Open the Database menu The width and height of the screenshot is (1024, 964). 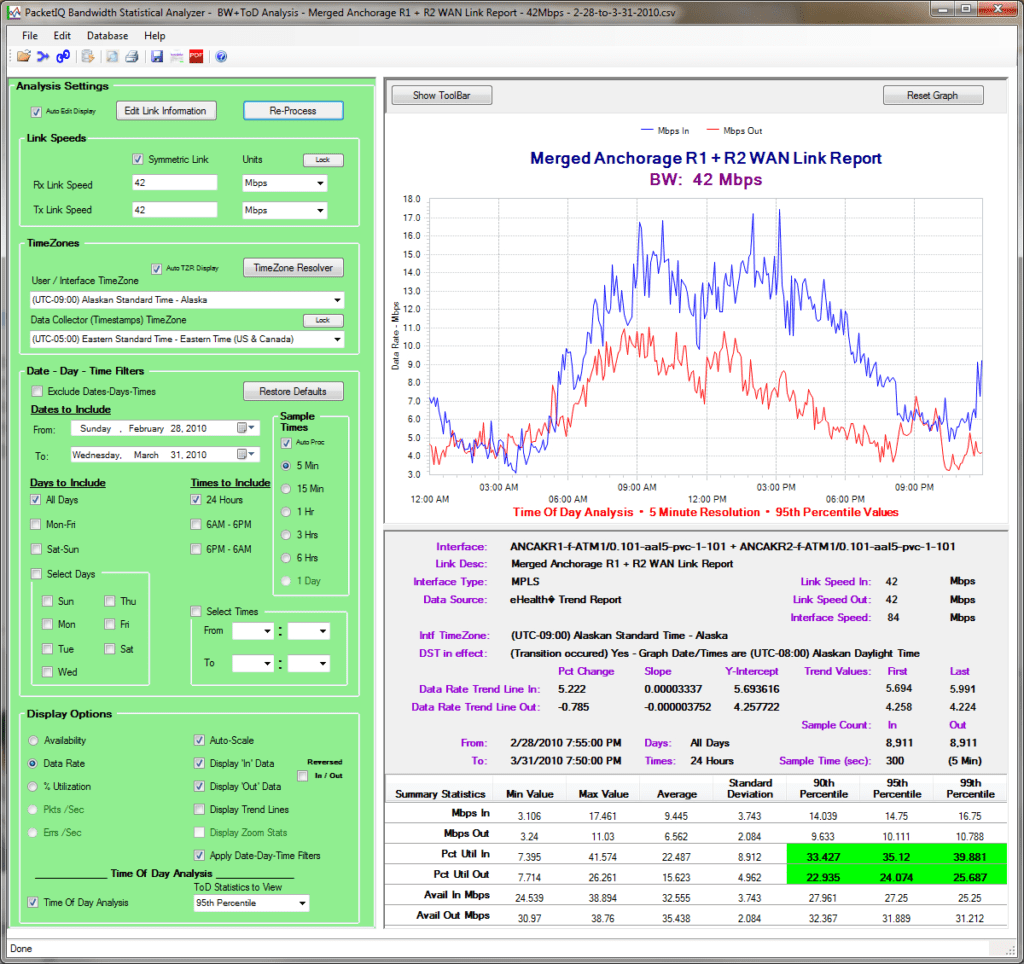click(x=106, y=35)
